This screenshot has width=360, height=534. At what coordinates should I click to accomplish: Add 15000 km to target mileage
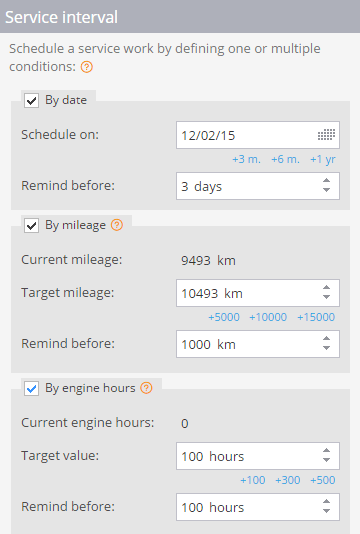coord(316,317)
